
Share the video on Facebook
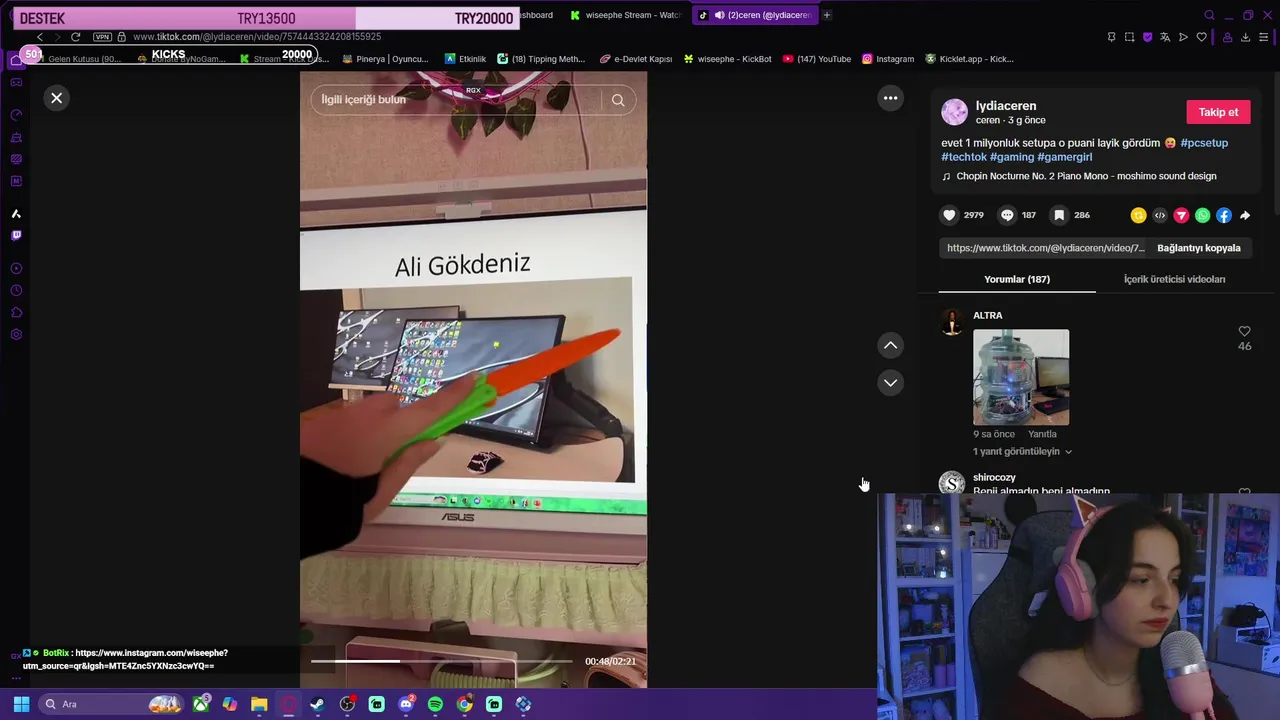(x=1224, y=215)
